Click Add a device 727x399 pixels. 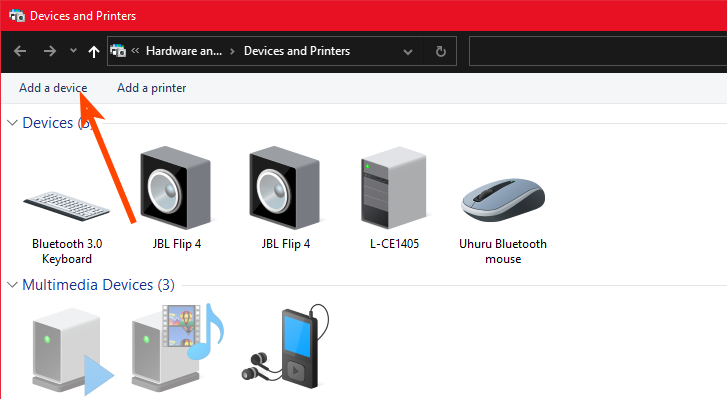click(53, 88)
